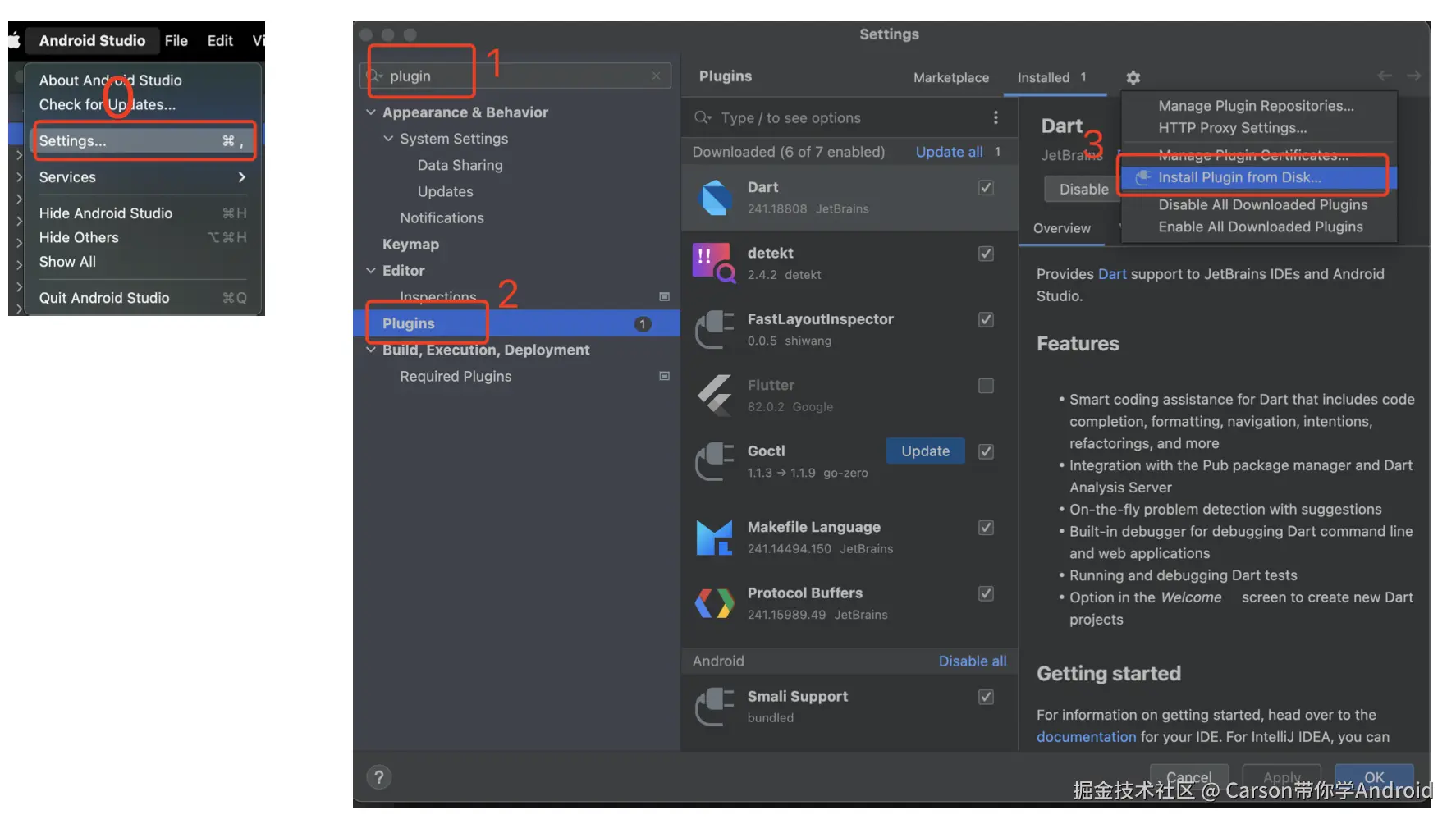Click the plugin search magnifier icon

pos(703,117)
